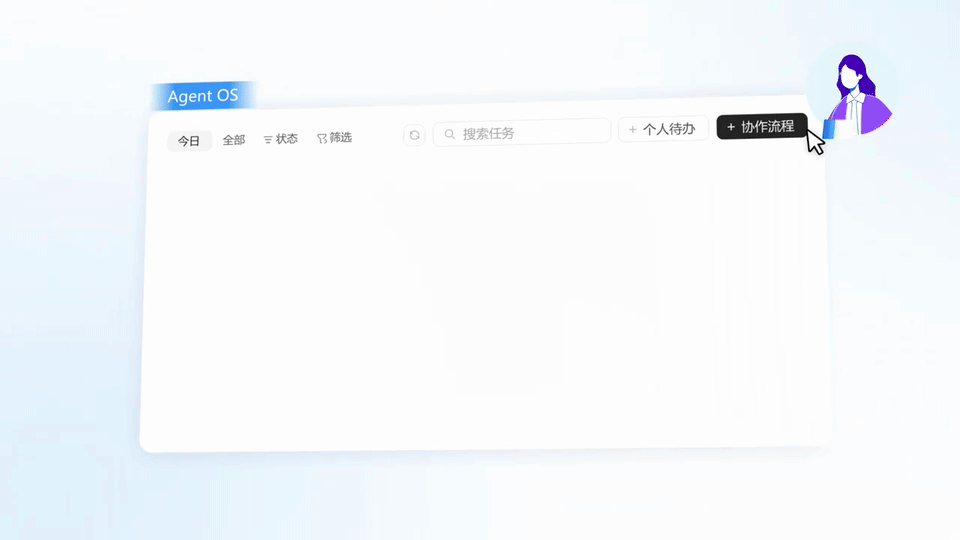Click the Agent OS label
The height and width of the screenshot is (540, 960).
(203, 96)
